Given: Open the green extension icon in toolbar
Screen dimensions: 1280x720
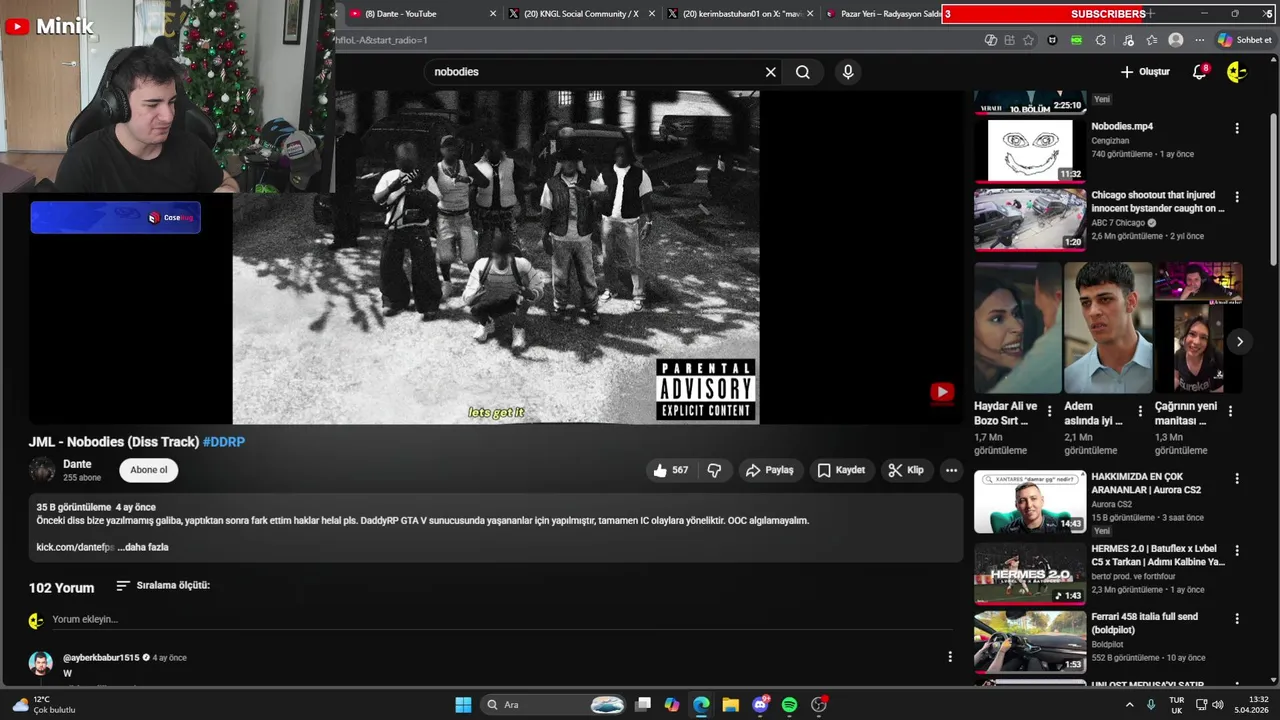Looking at the screenshot, I should click(1076, 40).
